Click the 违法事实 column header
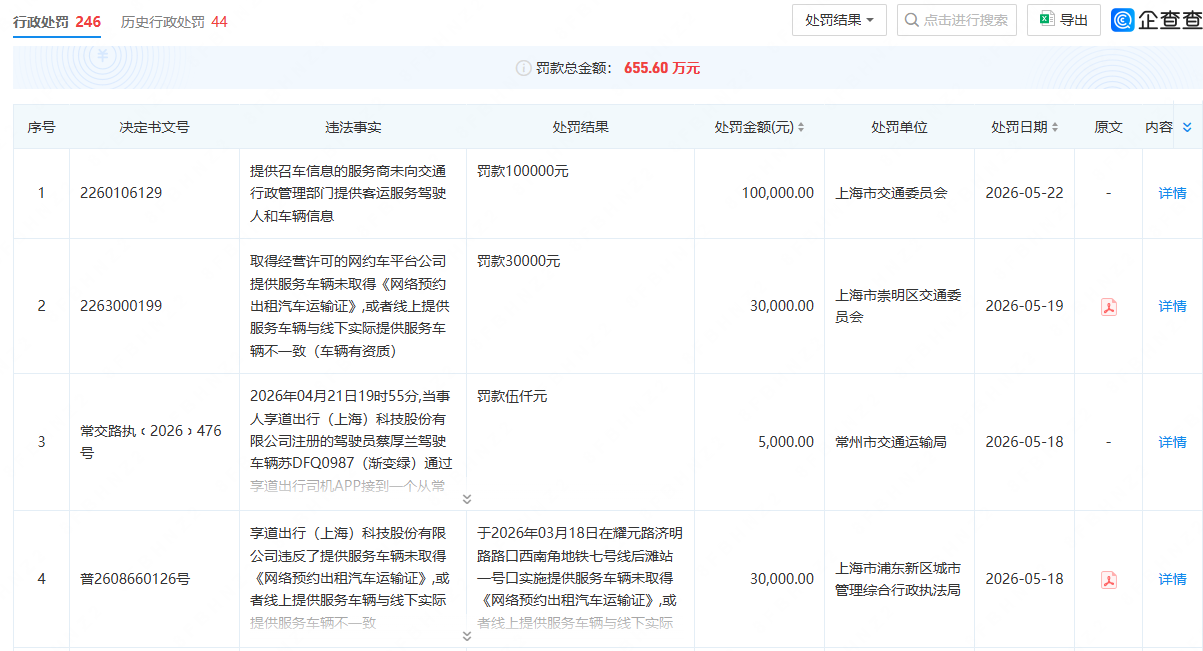This screenshot has width=1203, height=651. 353,127
